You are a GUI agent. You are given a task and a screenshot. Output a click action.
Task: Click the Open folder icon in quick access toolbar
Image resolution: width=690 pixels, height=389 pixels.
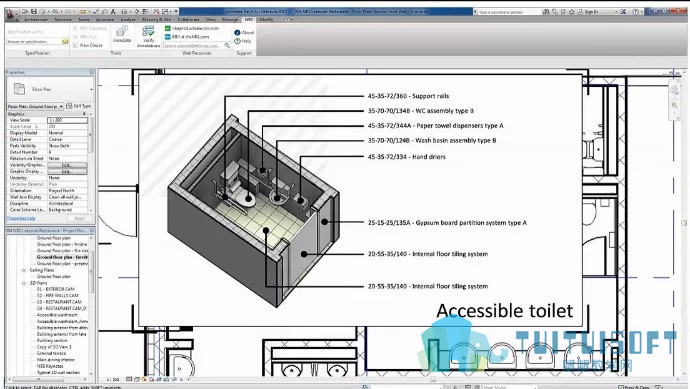tap(26, 11)
